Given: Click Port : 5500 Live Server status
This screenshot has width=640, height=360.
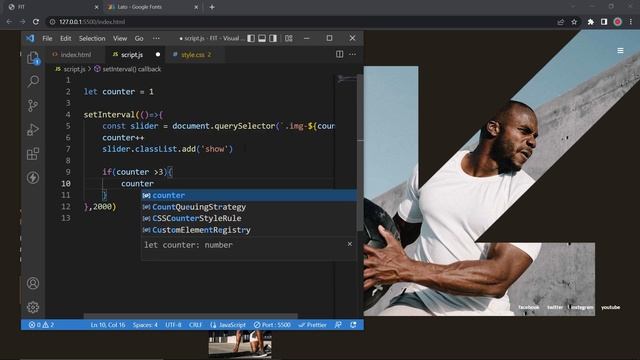Looking at the screenshot, I should point(272,325).
